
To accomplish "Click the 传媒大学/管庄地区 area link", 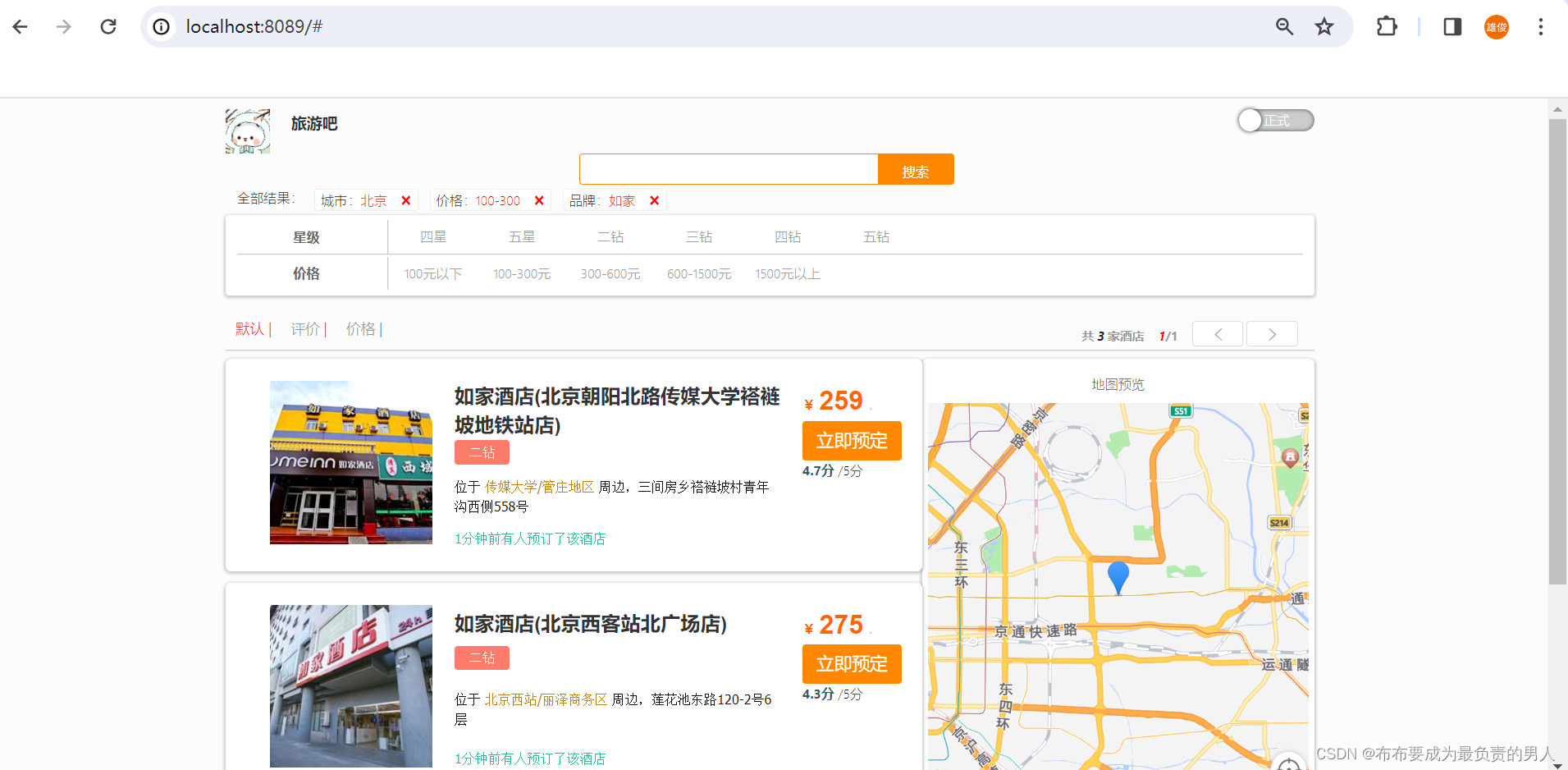I will pyautogui.click(x=539, y=487).
